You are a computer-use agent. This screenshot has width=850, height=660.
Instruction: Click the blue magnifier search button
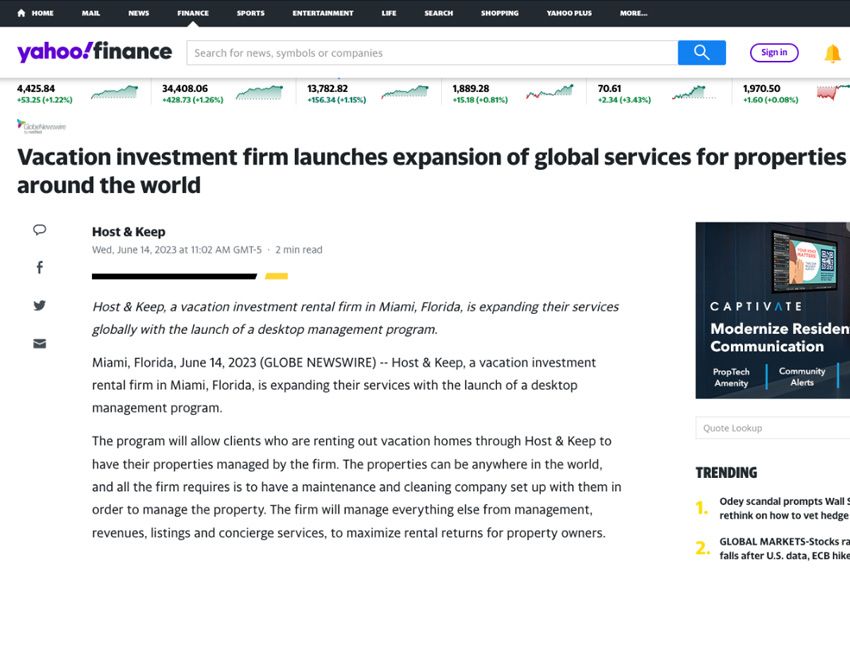[701, 53]
